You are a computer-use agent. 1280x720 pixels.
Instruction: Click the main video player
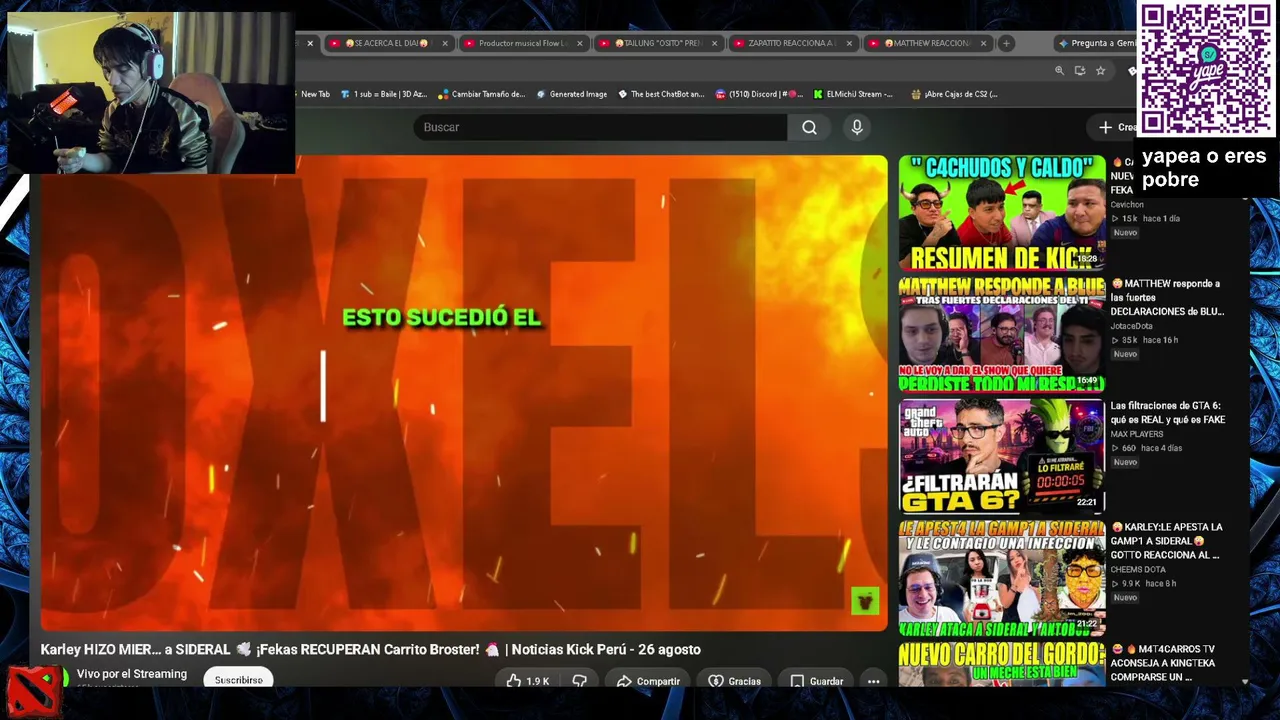pos(464,393)
